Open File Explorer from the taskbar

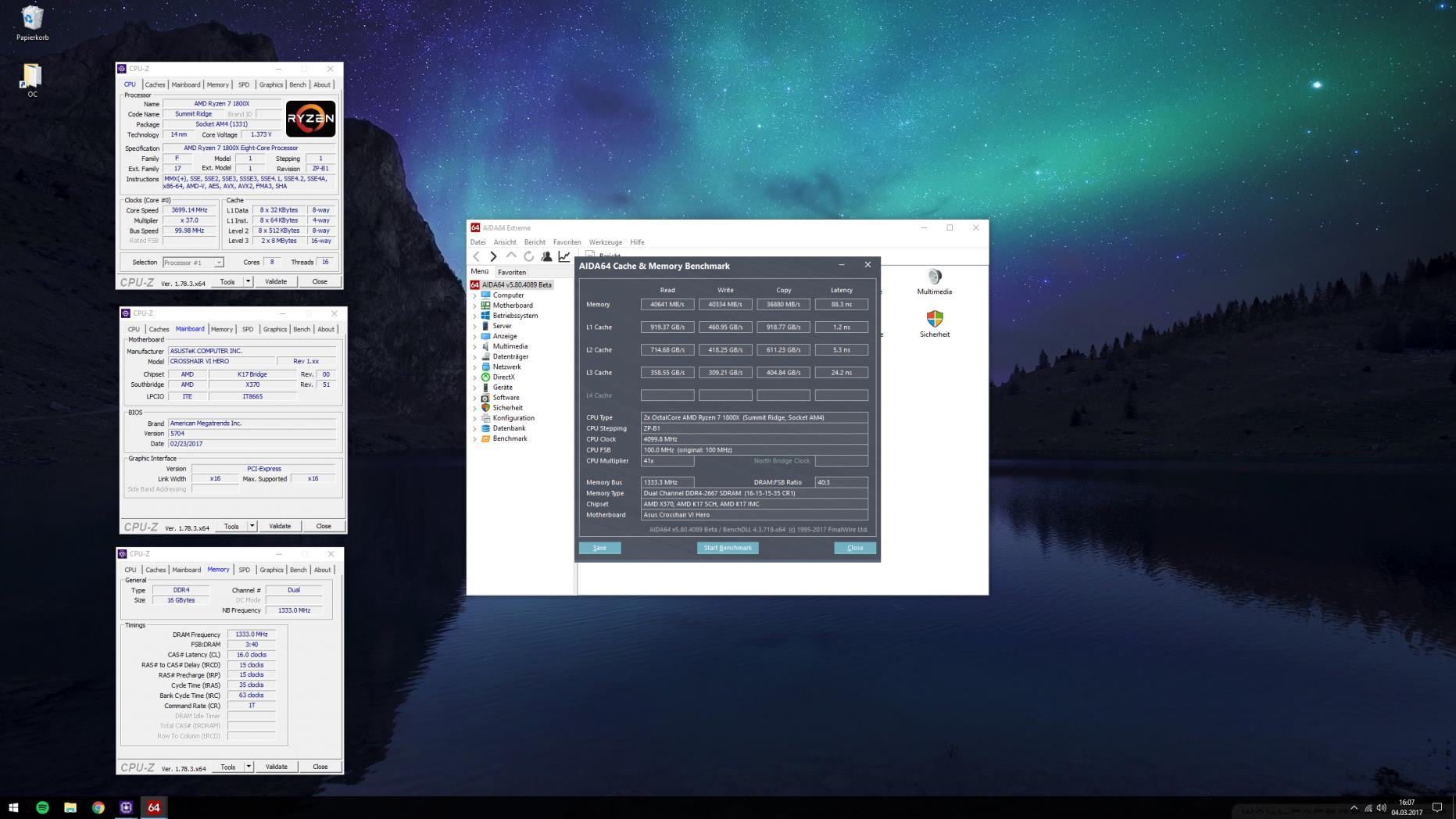[x=70, y=807]
